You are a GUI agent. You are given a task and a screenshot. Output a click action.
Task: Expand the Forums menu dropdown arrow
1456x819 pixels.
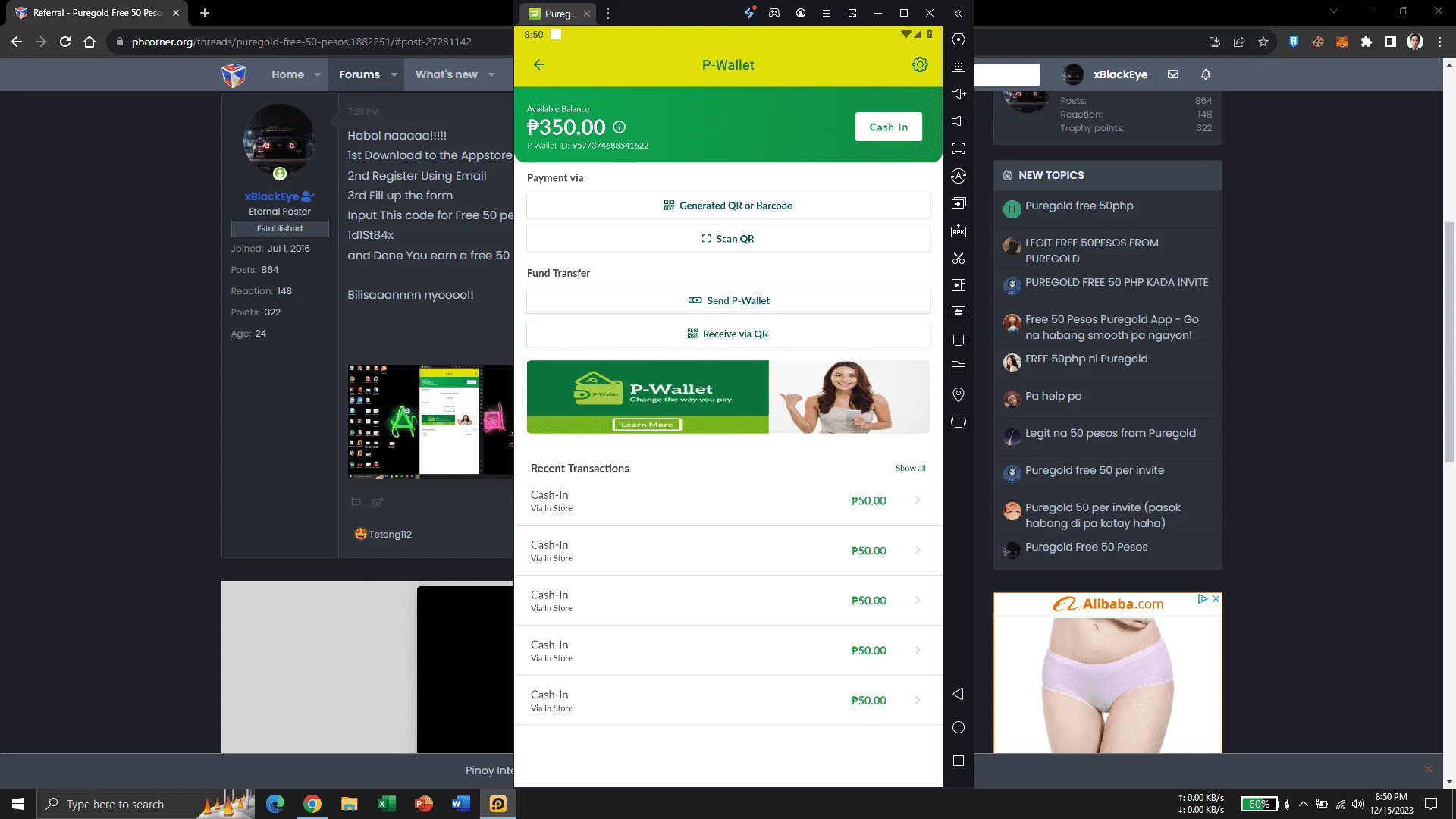point(394,74)
